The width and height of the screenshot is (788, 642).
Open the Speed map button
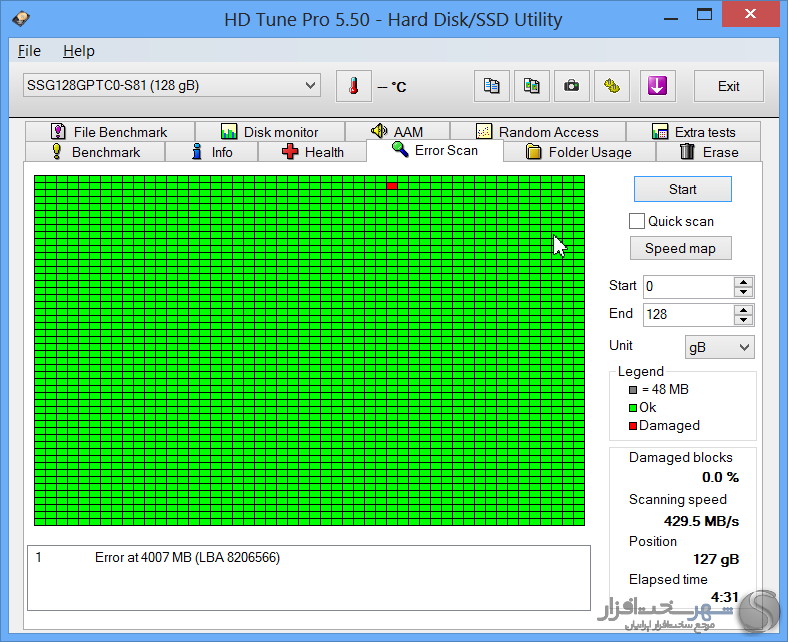[680, 248]
